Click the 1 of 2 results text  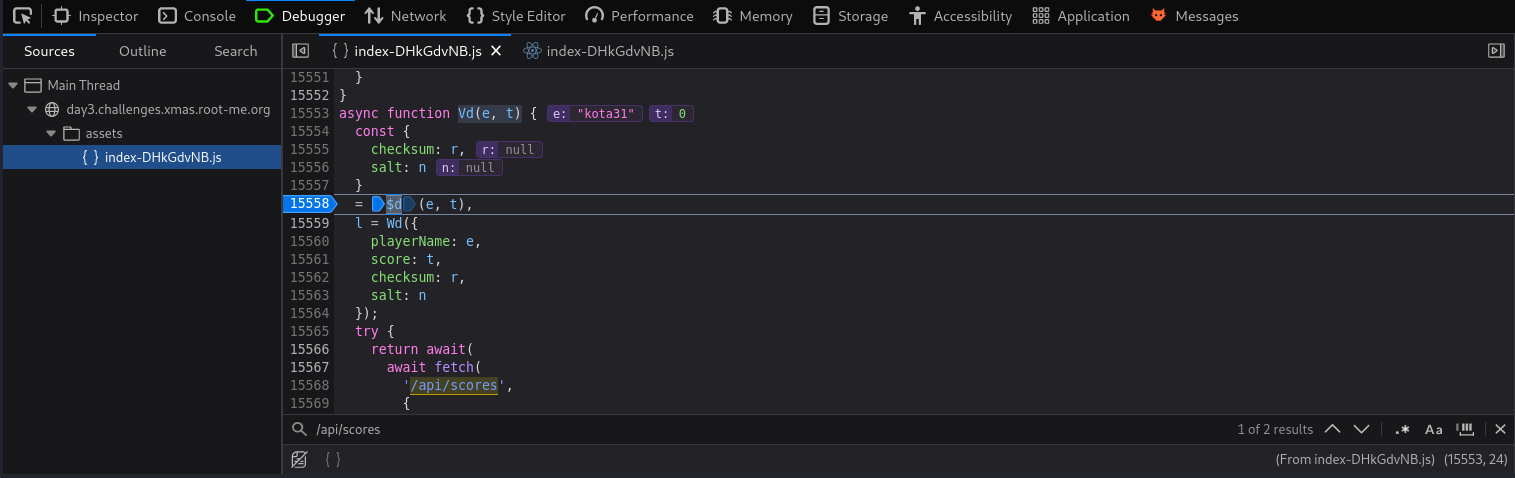1275,429
